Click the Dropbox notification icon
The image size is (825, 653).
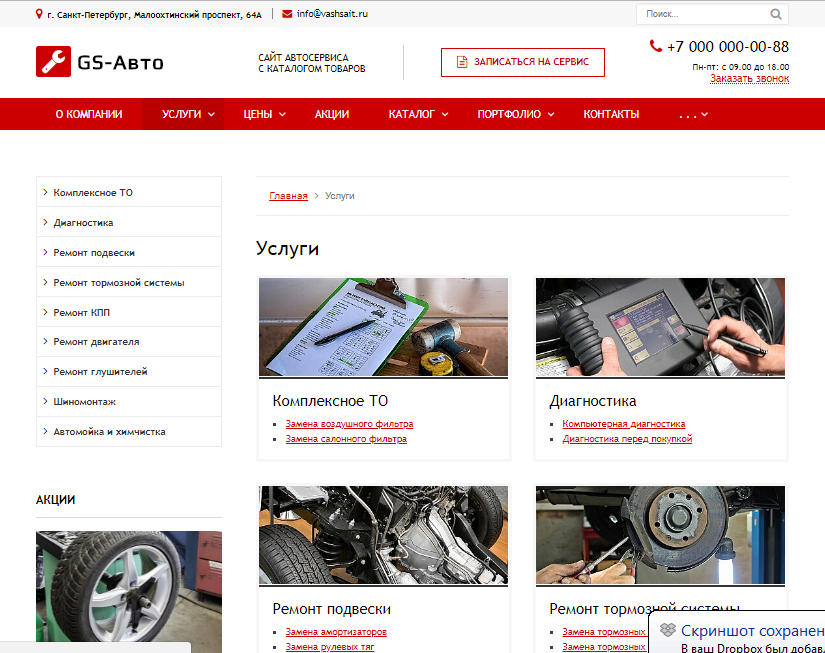[x=667, y=630]
